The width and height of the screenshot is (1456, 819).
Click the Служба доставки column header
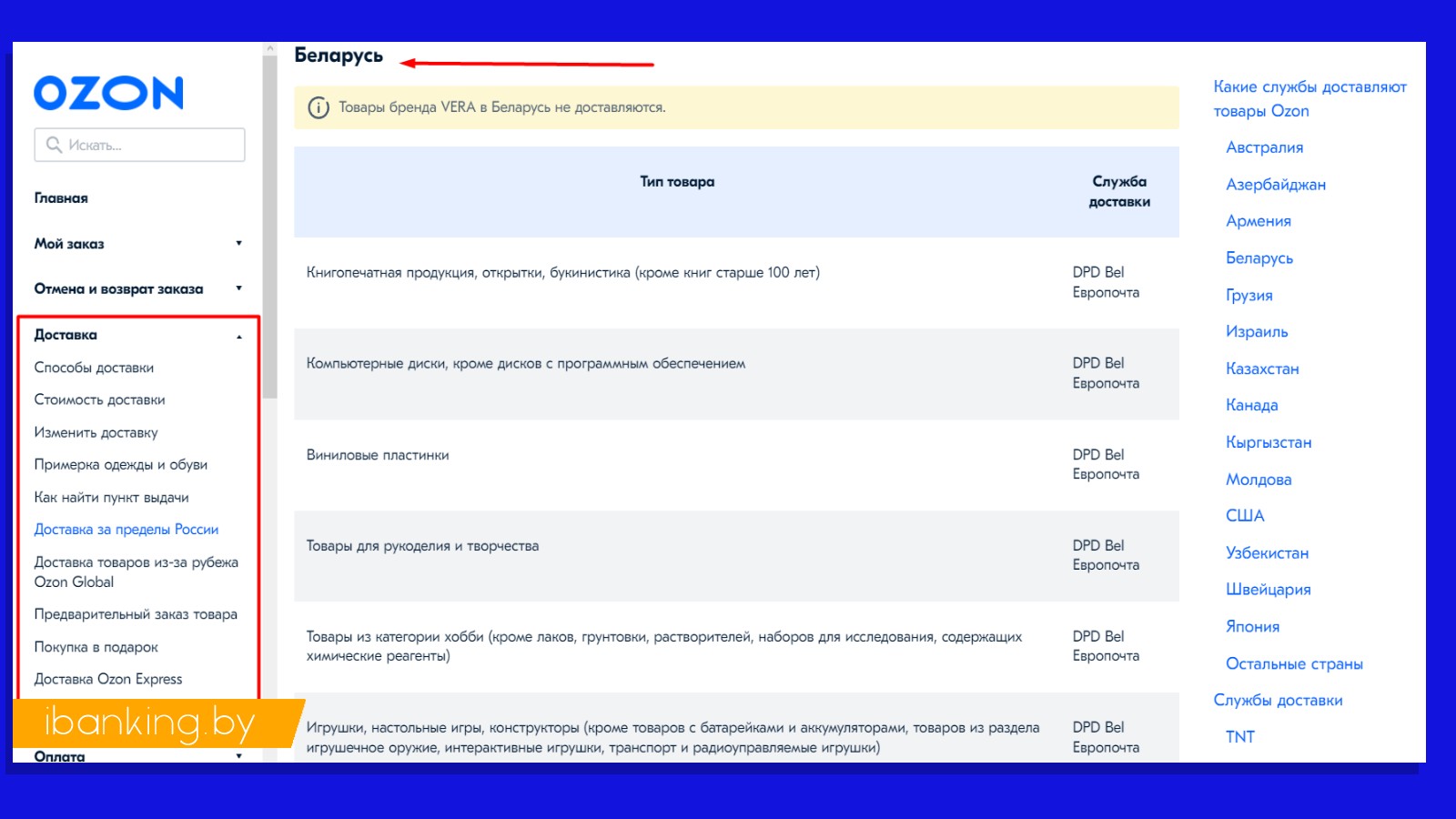click(x=1119, y=191)
